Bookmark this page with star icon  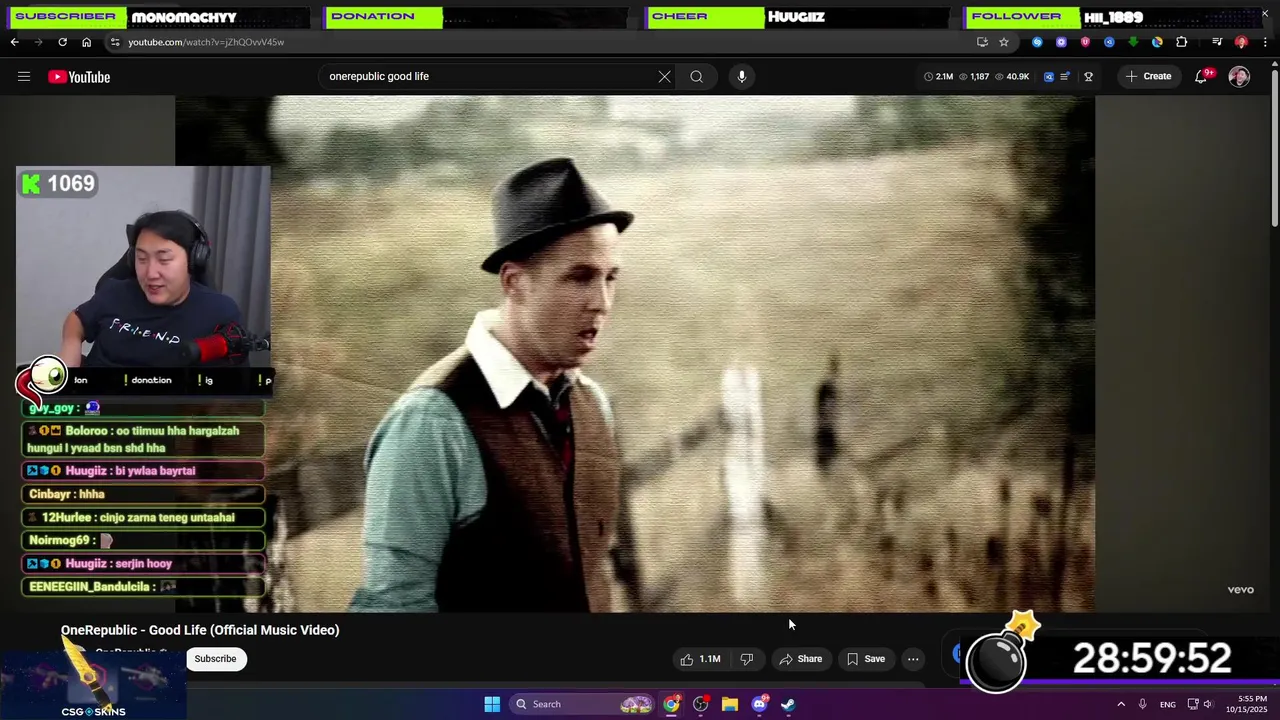1004,42
